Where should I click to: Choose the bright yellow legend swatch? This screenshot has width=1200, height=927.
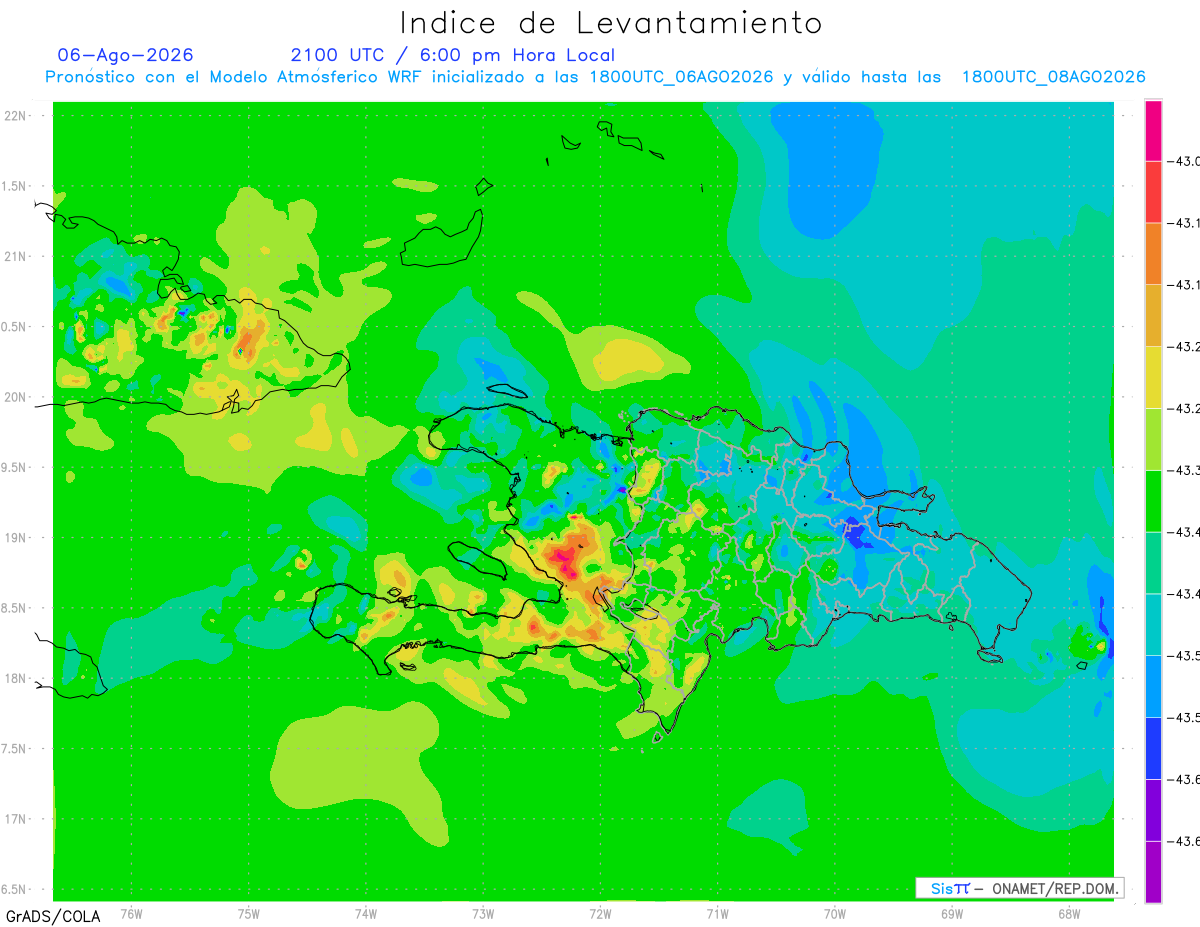point(1153,377)
